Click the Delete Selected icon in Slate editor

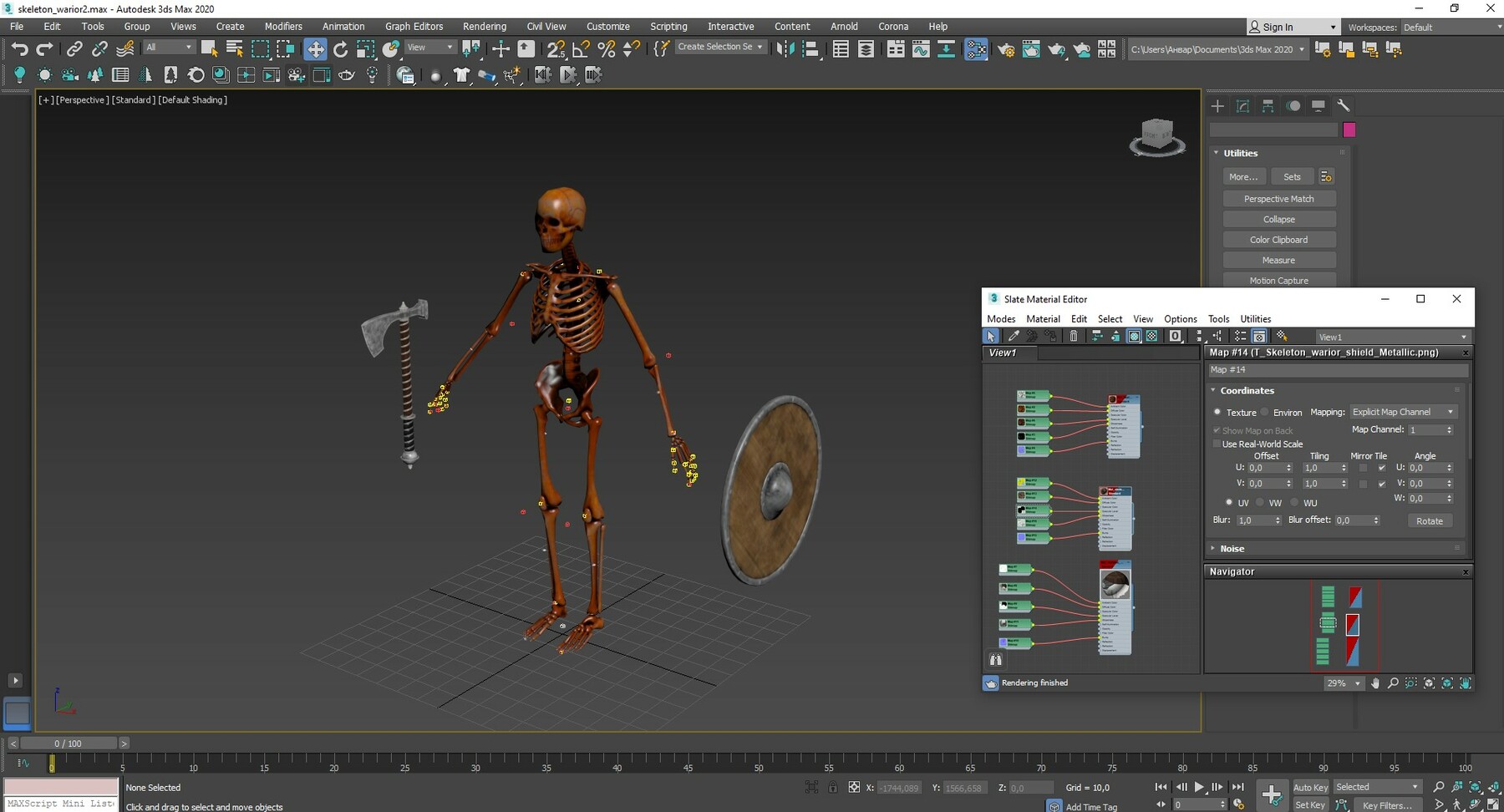tap(1074, 336)
